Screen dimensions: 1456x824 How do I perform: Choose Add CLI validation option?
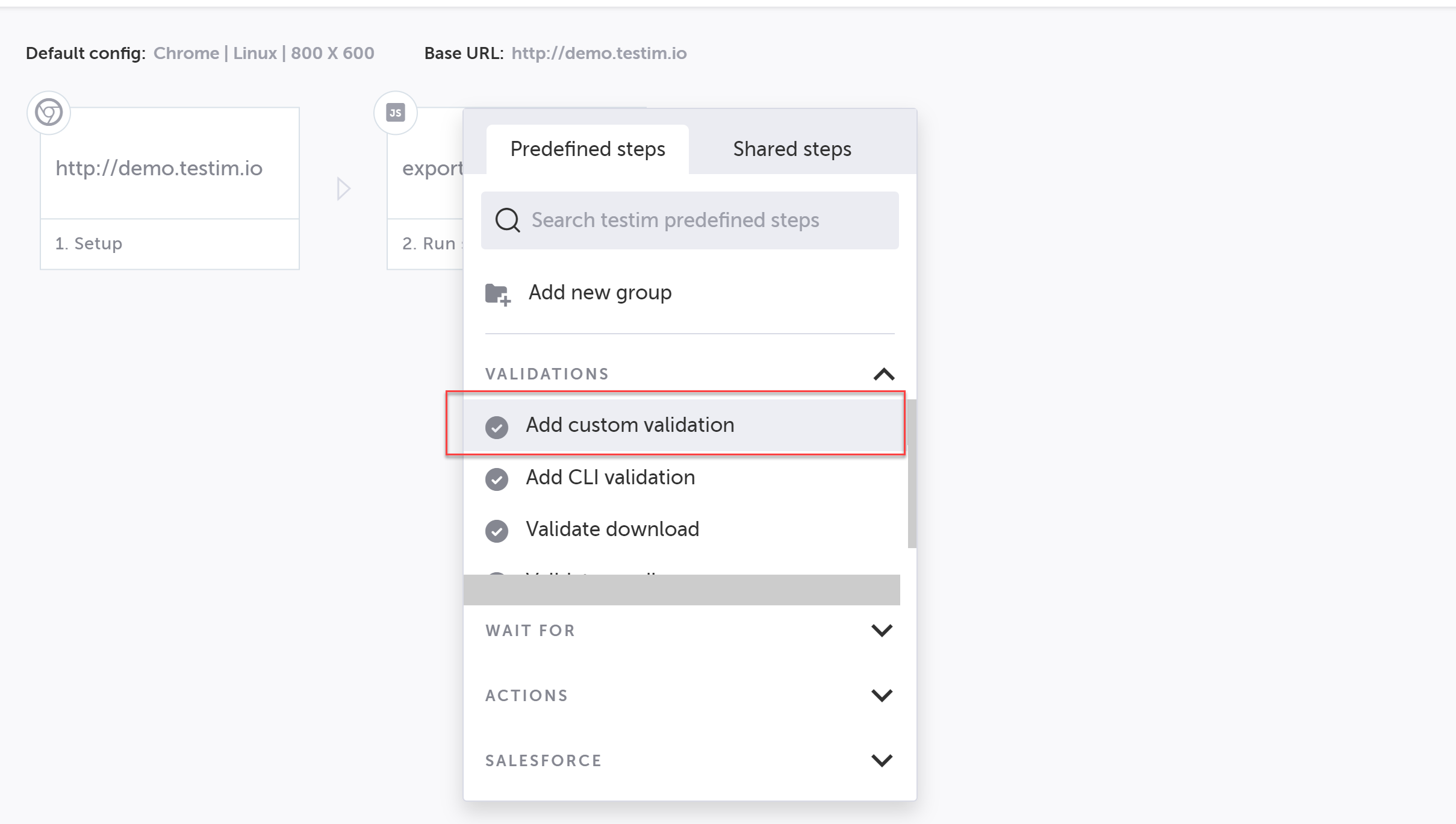[x=610, y=478]
